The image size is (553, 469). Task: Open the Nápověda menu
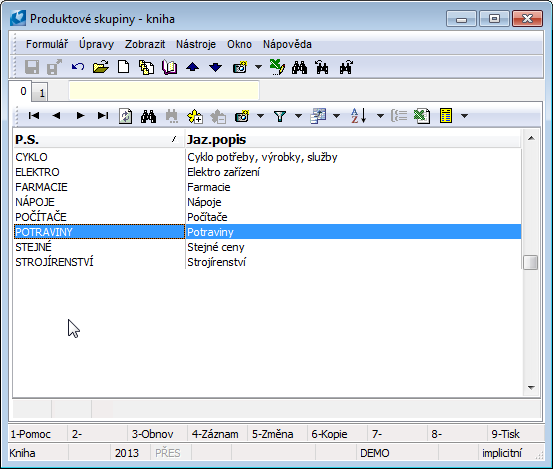(287, 44)
